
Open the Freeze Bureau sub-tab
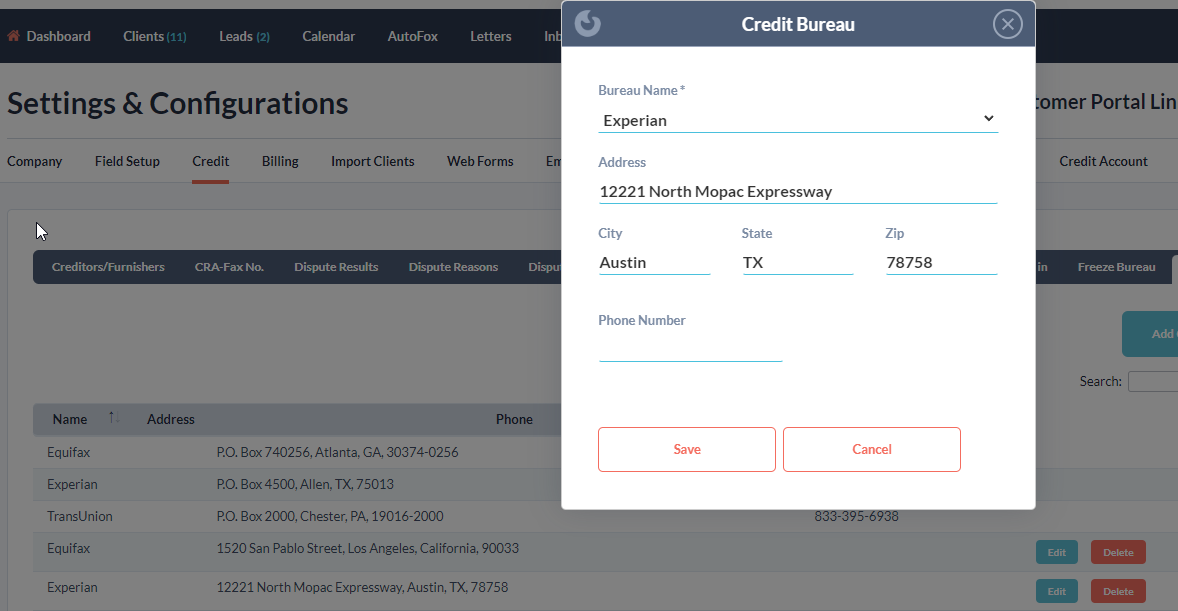pos(1116,267)
